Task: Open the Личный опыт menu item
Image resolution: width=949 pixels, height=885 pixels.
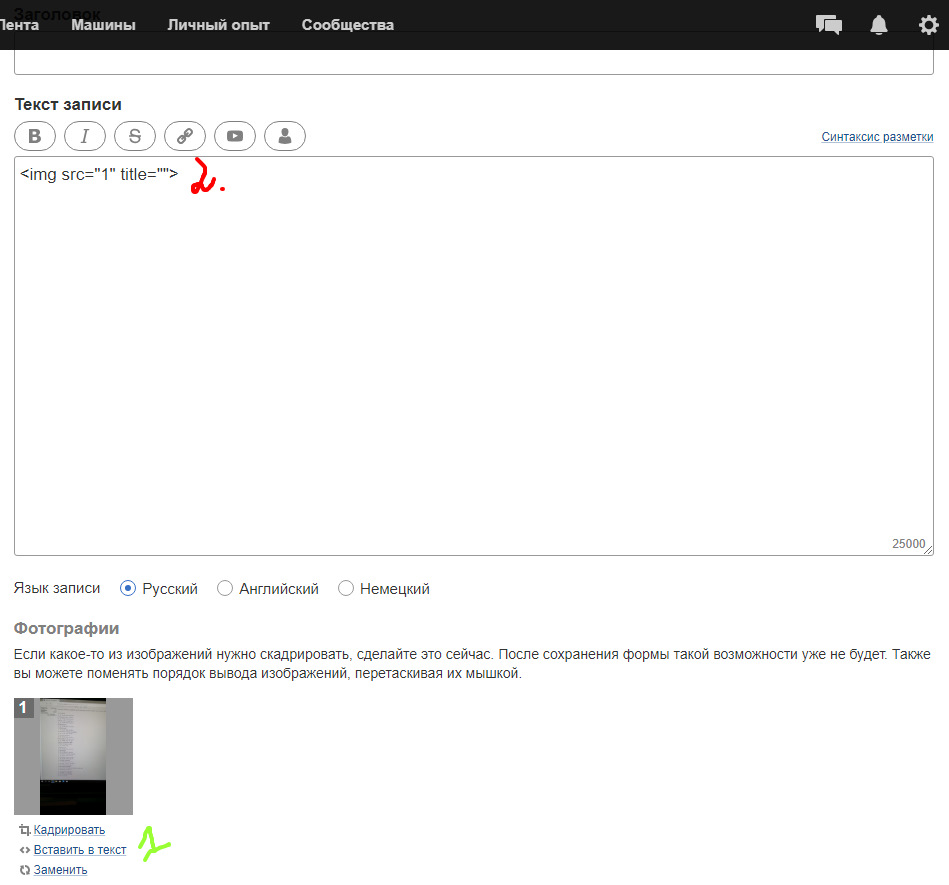Action: click(218, 25)
